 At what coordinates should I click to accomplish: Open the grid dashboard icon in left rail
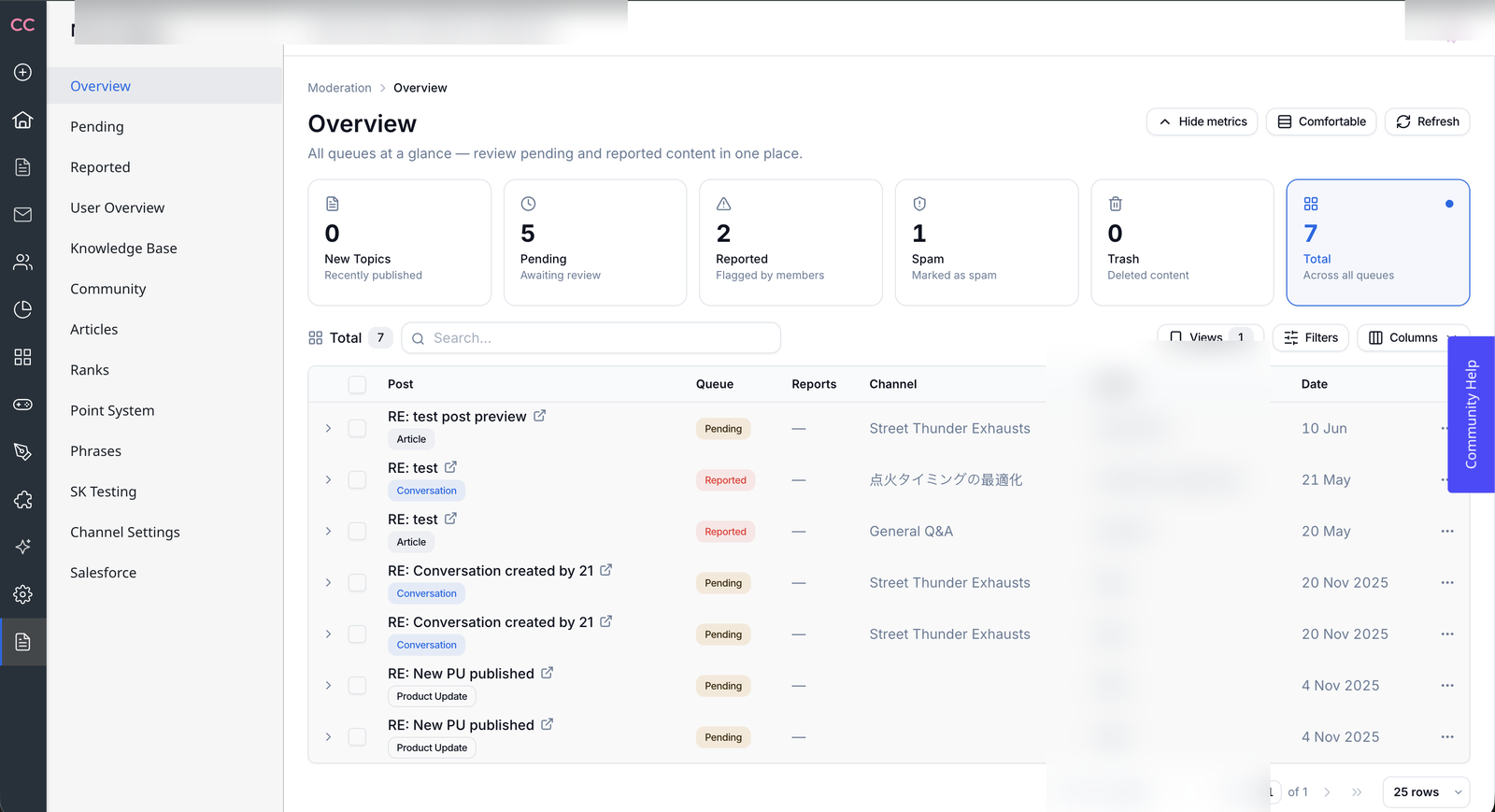[22, 357]
